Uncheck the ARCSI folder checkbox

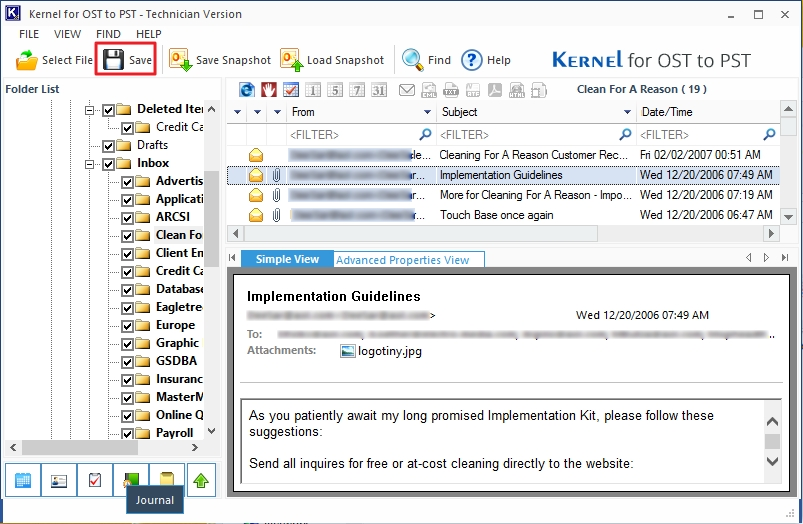click(x=128, y=218)
